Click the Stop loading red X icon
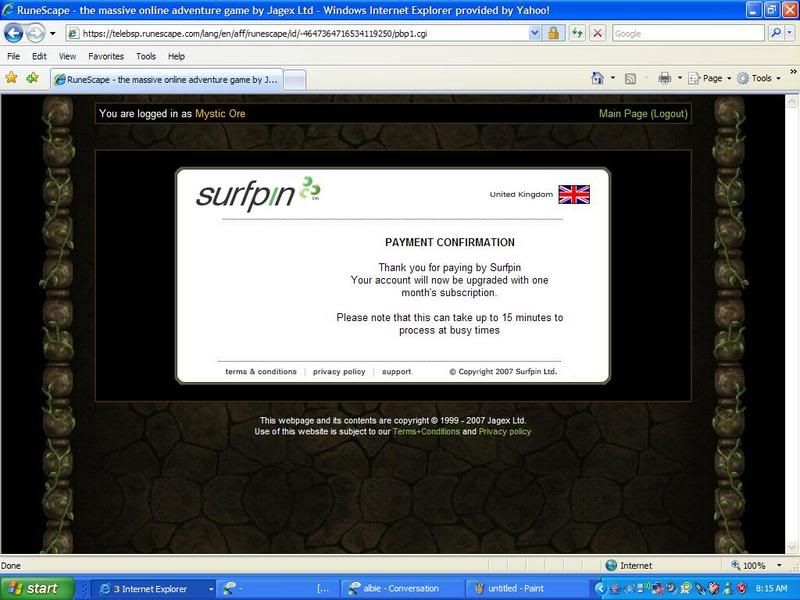This screenshot has width=800, height=600. tap(597, 34)
